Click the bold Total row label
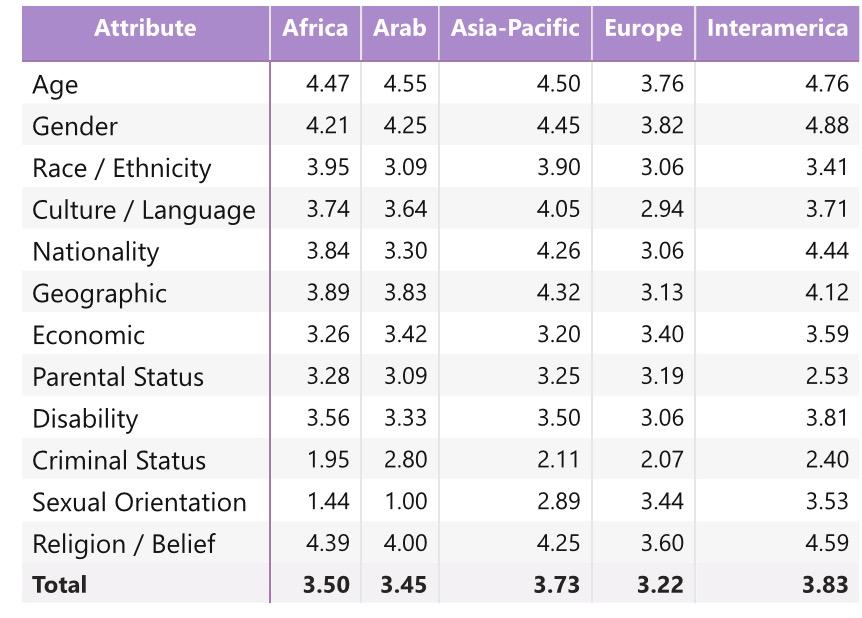Image resolution: width=862 pixels, height=618 pixels. point(60,584)
